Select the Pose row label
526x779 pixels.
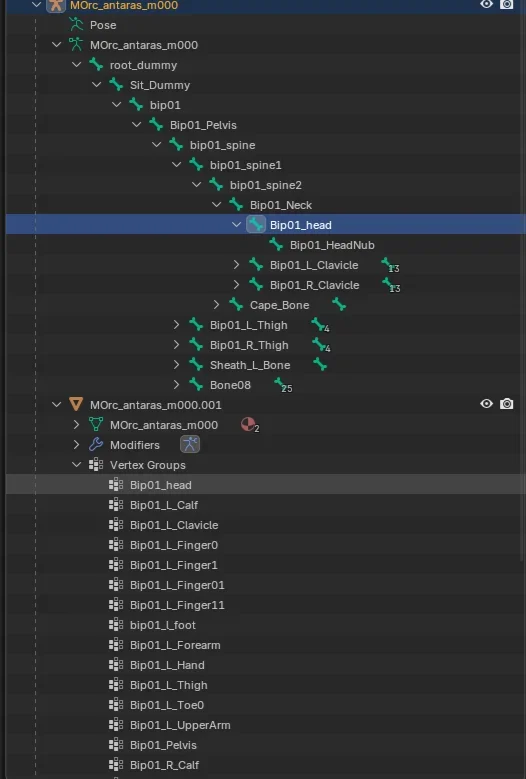click(103, 25)
